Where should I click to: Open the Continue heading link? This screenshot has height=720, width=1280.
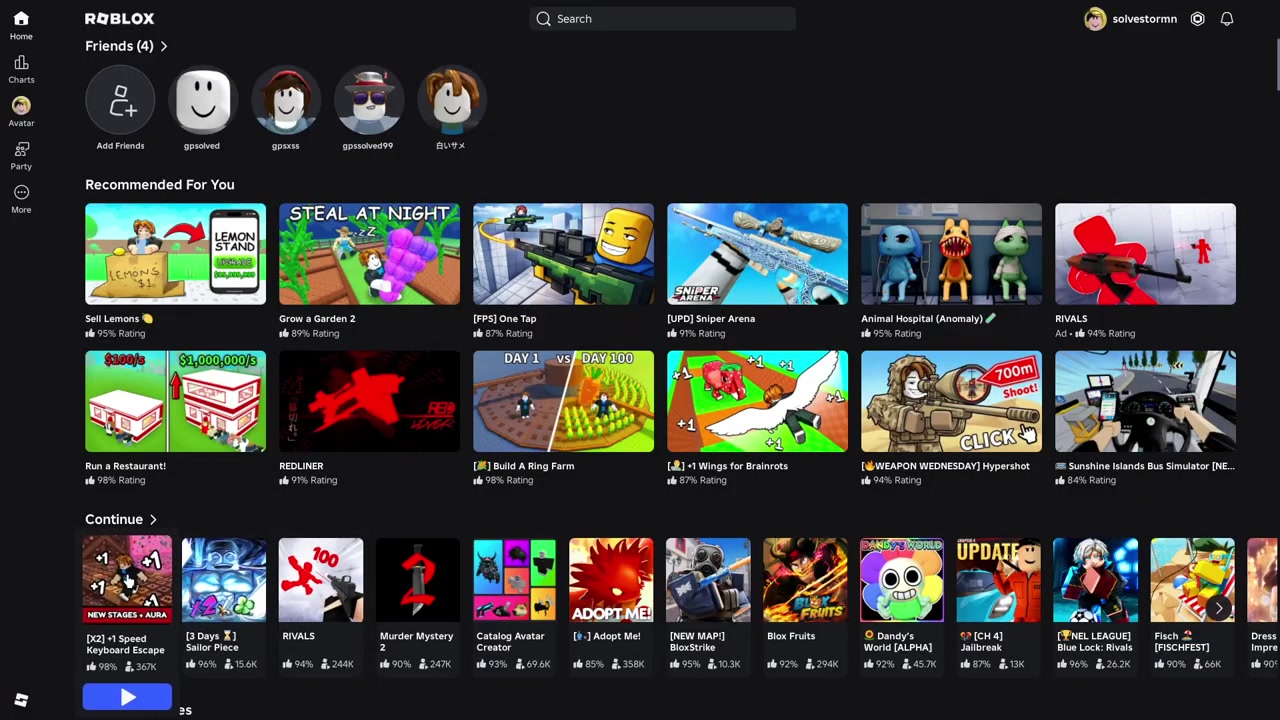point(114,520)
